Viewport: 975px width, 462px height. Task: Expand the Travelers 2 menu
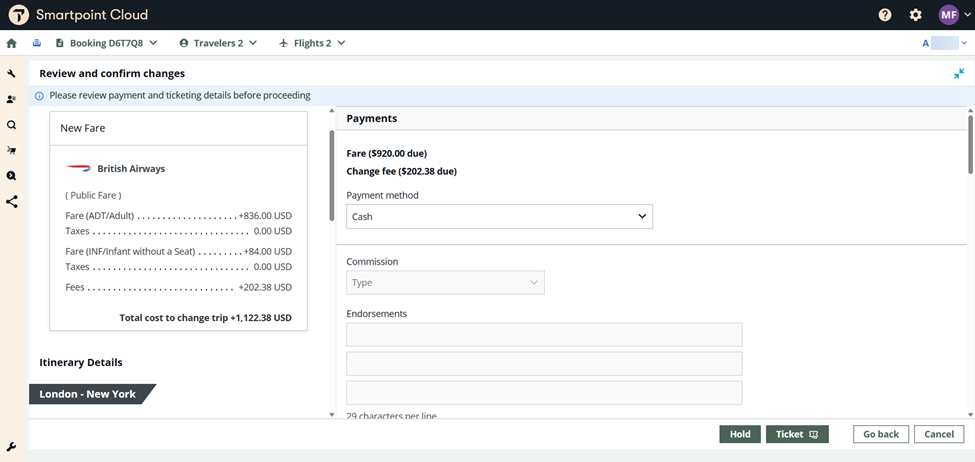[217, 43]
